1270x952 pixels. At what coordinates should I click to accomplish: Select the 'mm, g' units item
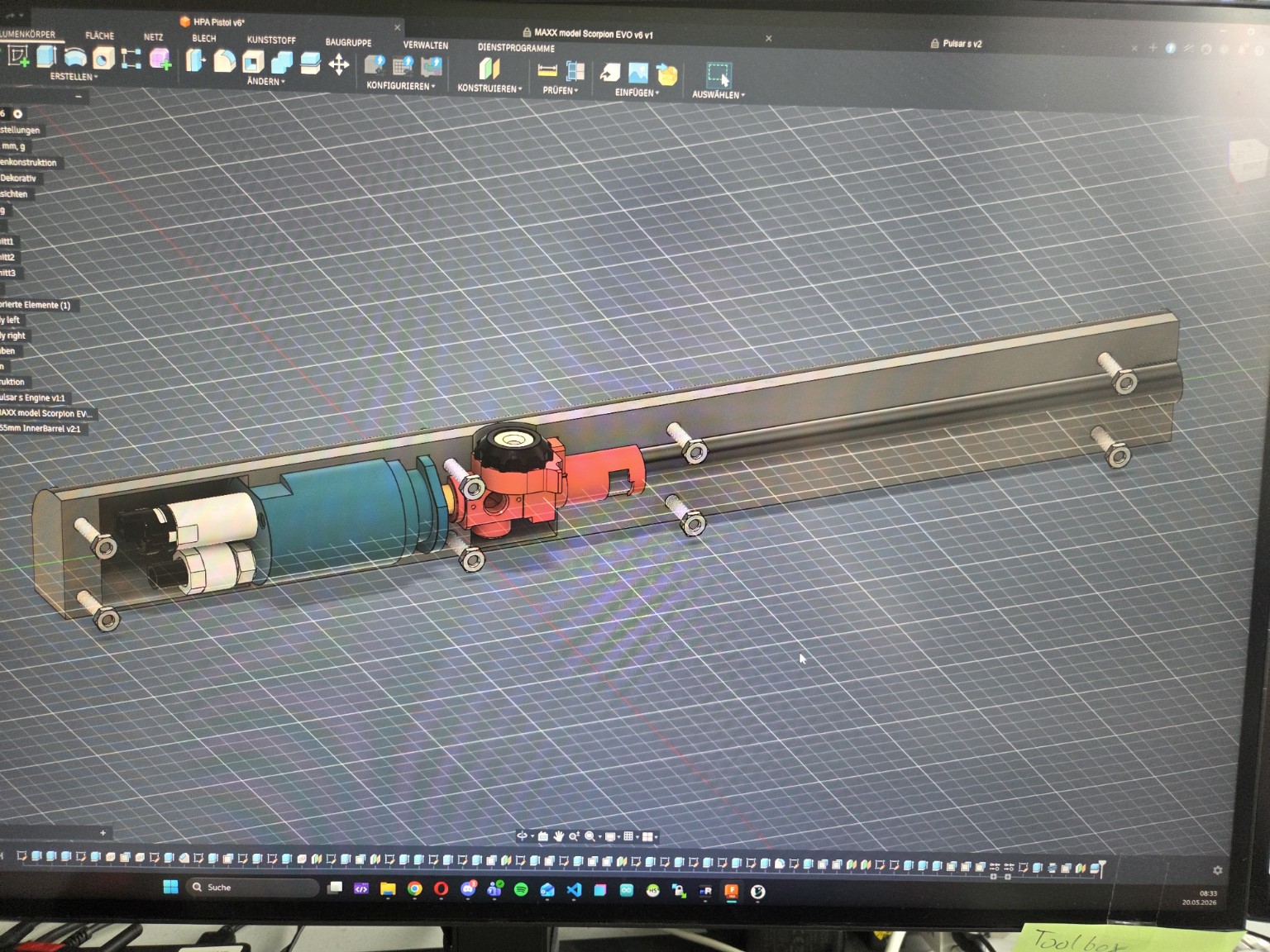click(x=13, y=146)
